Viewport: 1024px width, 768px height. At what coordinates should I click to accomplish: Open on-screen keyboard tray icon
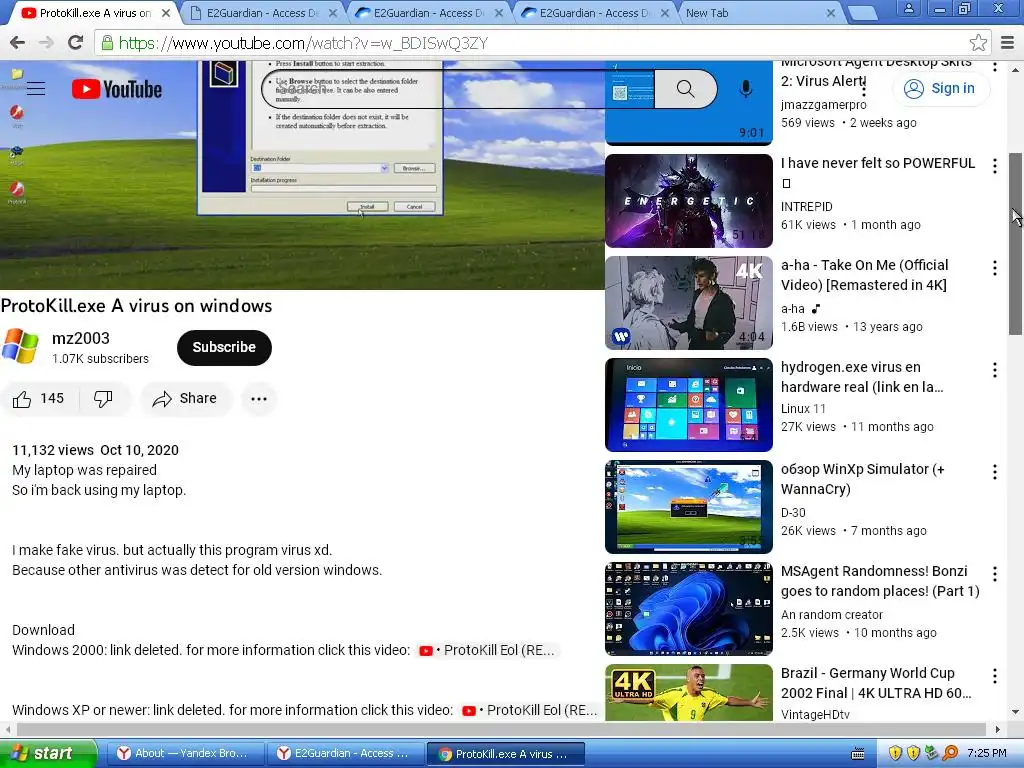click(858, 754)
